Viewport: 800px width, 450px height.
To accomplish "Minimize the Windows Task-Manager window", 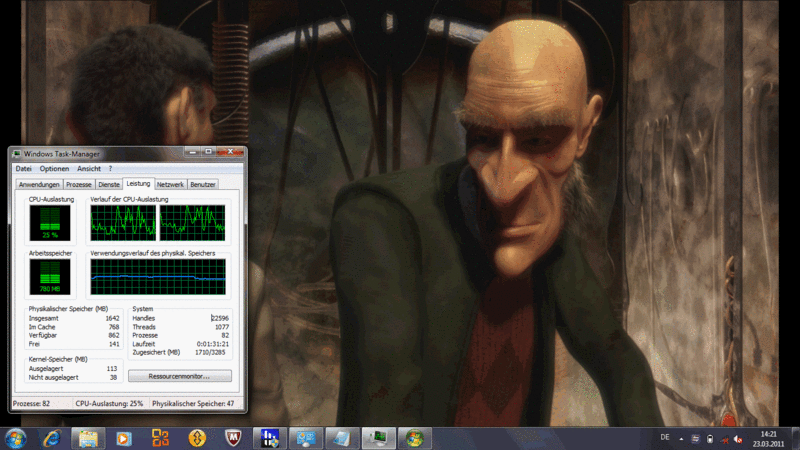I will (192, 152).
